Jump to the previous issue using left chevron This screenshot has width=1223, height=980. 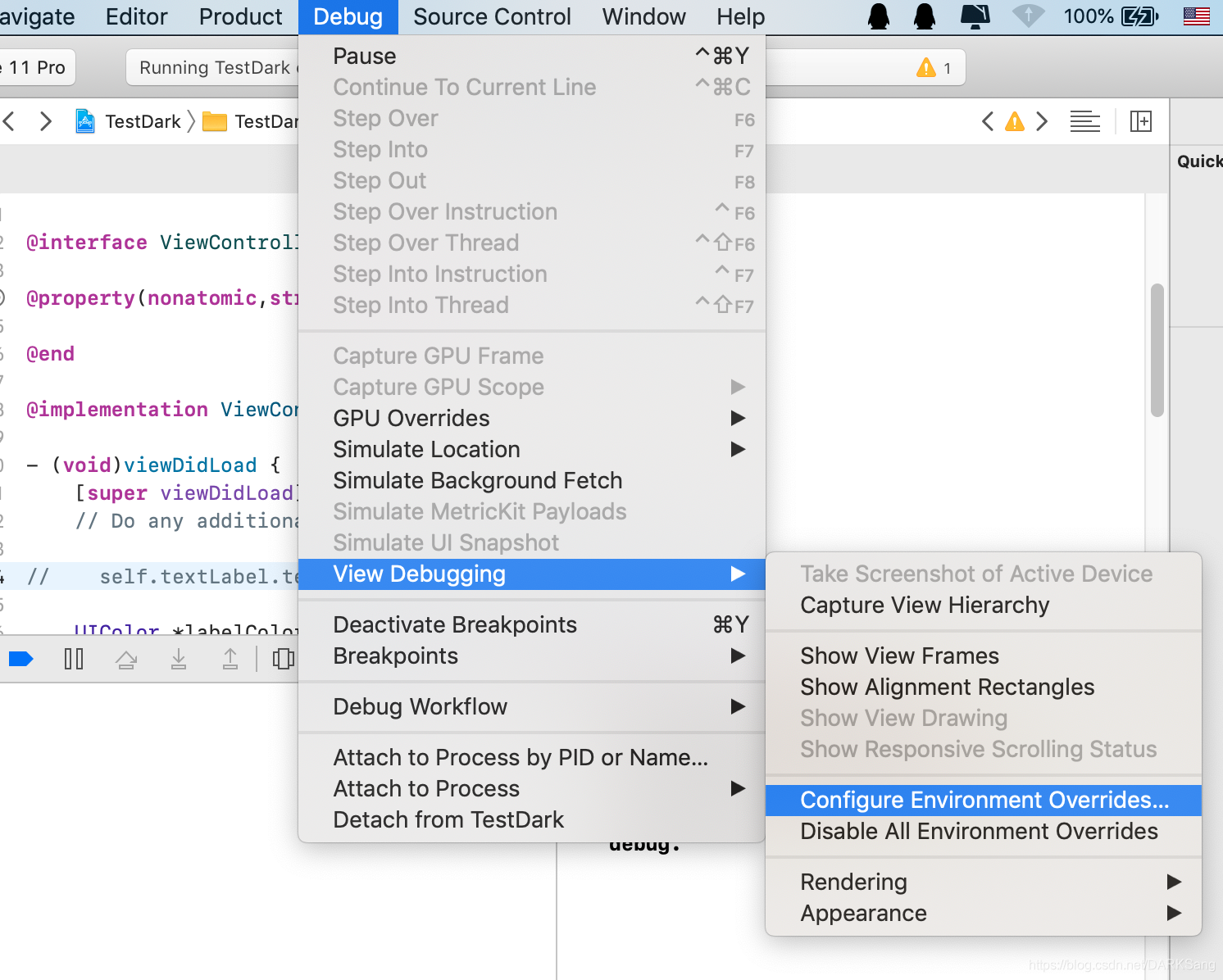point(988,121)
